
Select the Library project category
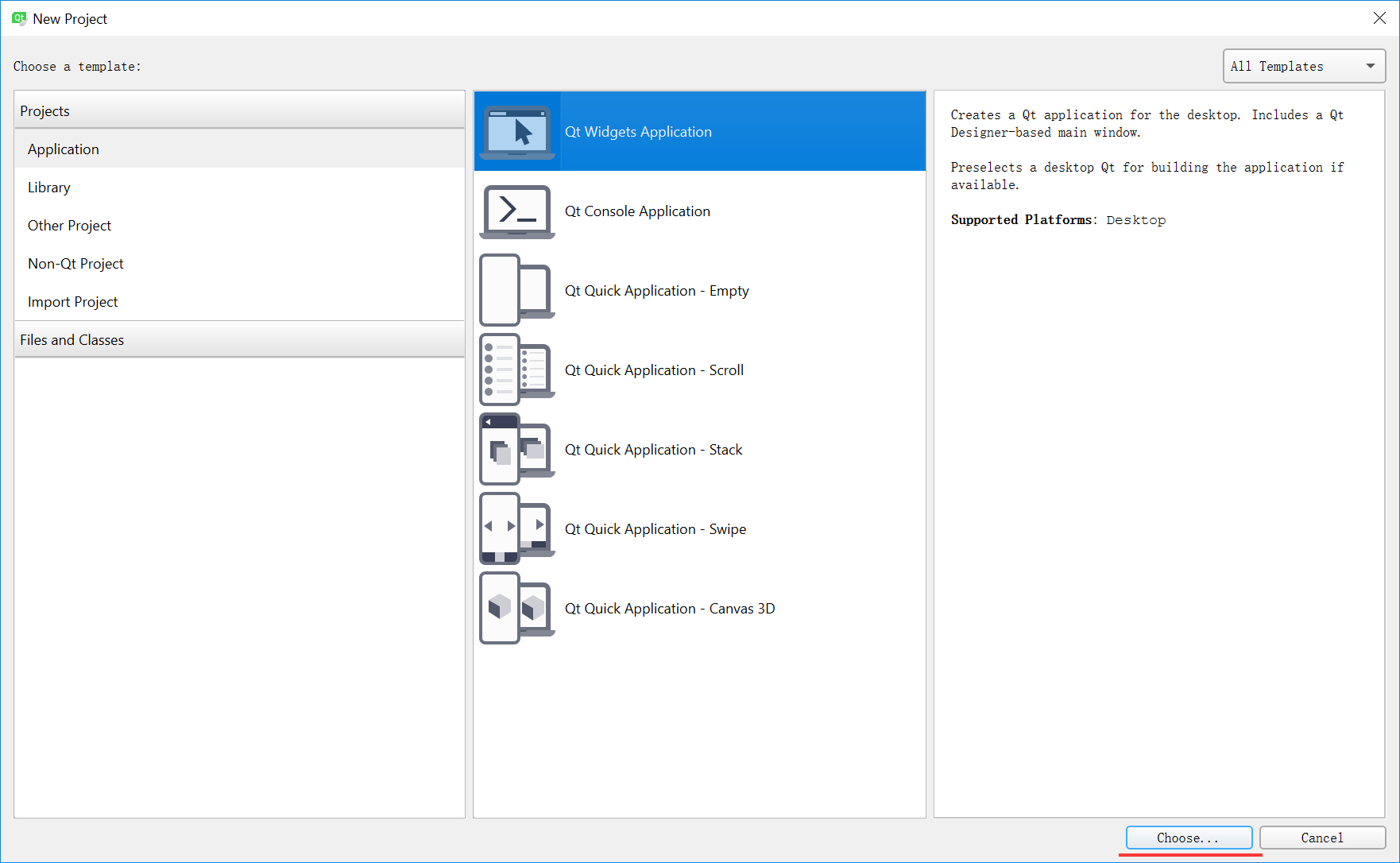[239, 188]
